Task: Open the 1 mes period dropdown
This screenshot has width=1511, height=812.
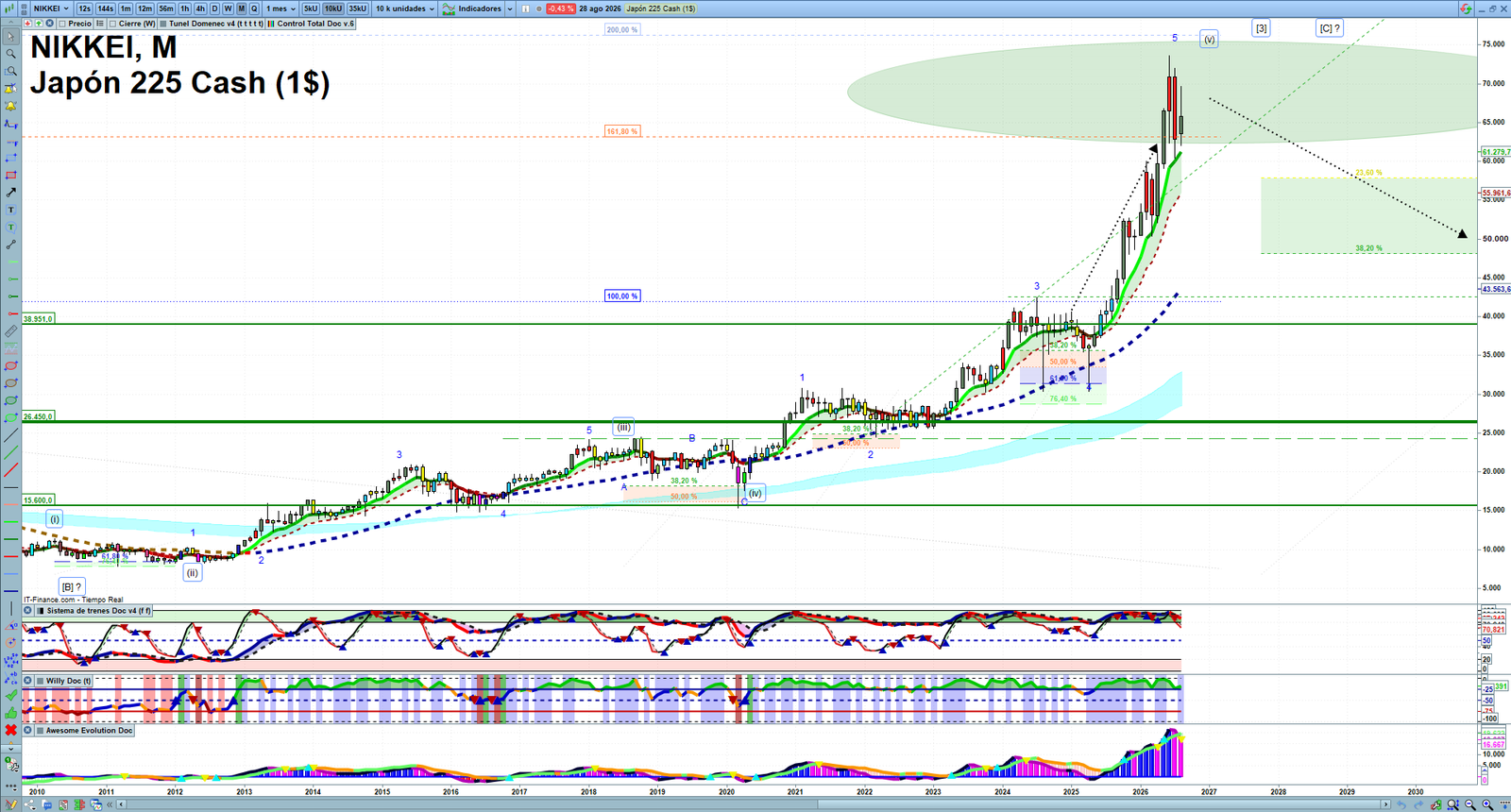Action: (x=280, y=8)
